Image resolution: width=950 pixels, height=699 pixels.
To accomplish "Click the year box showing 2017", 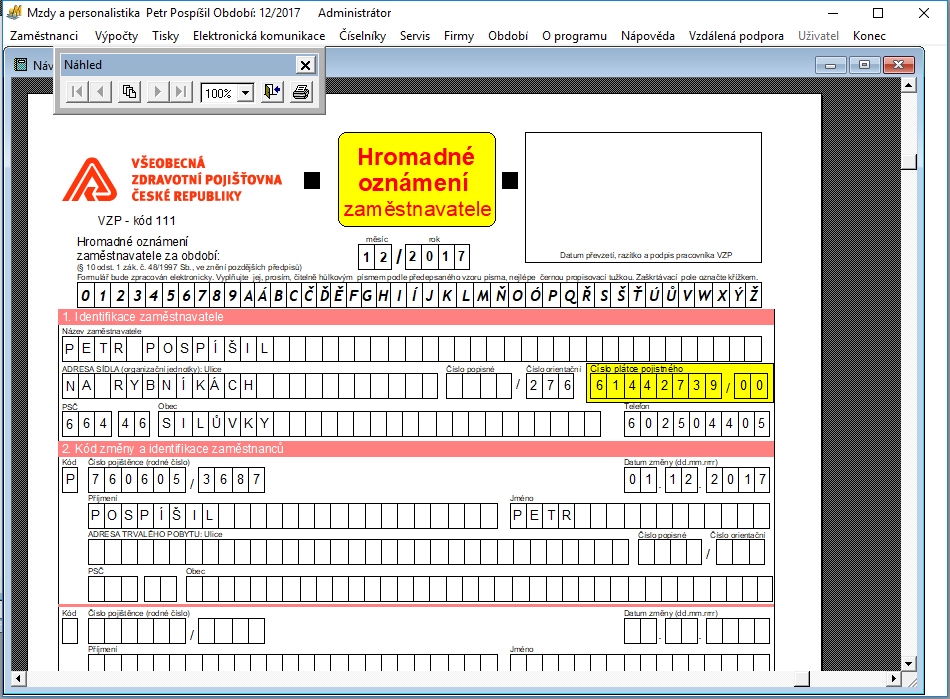I will (x=437, y=257).
